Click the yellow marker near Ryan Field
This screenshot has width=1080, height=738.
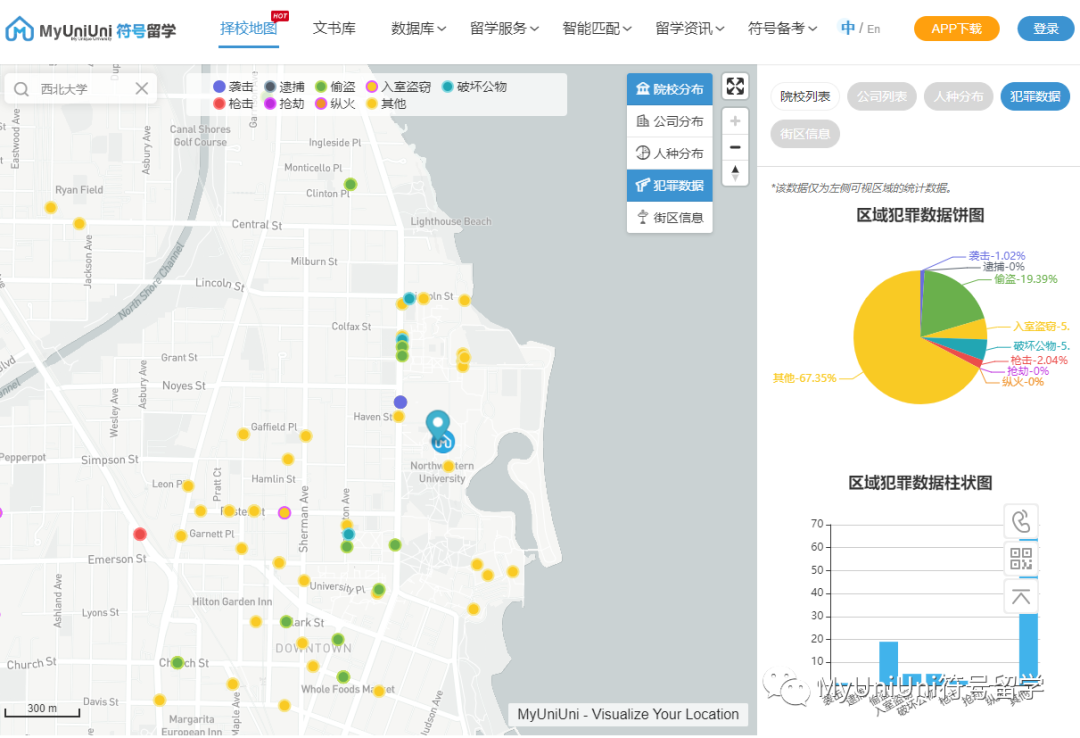pos(50,207)
